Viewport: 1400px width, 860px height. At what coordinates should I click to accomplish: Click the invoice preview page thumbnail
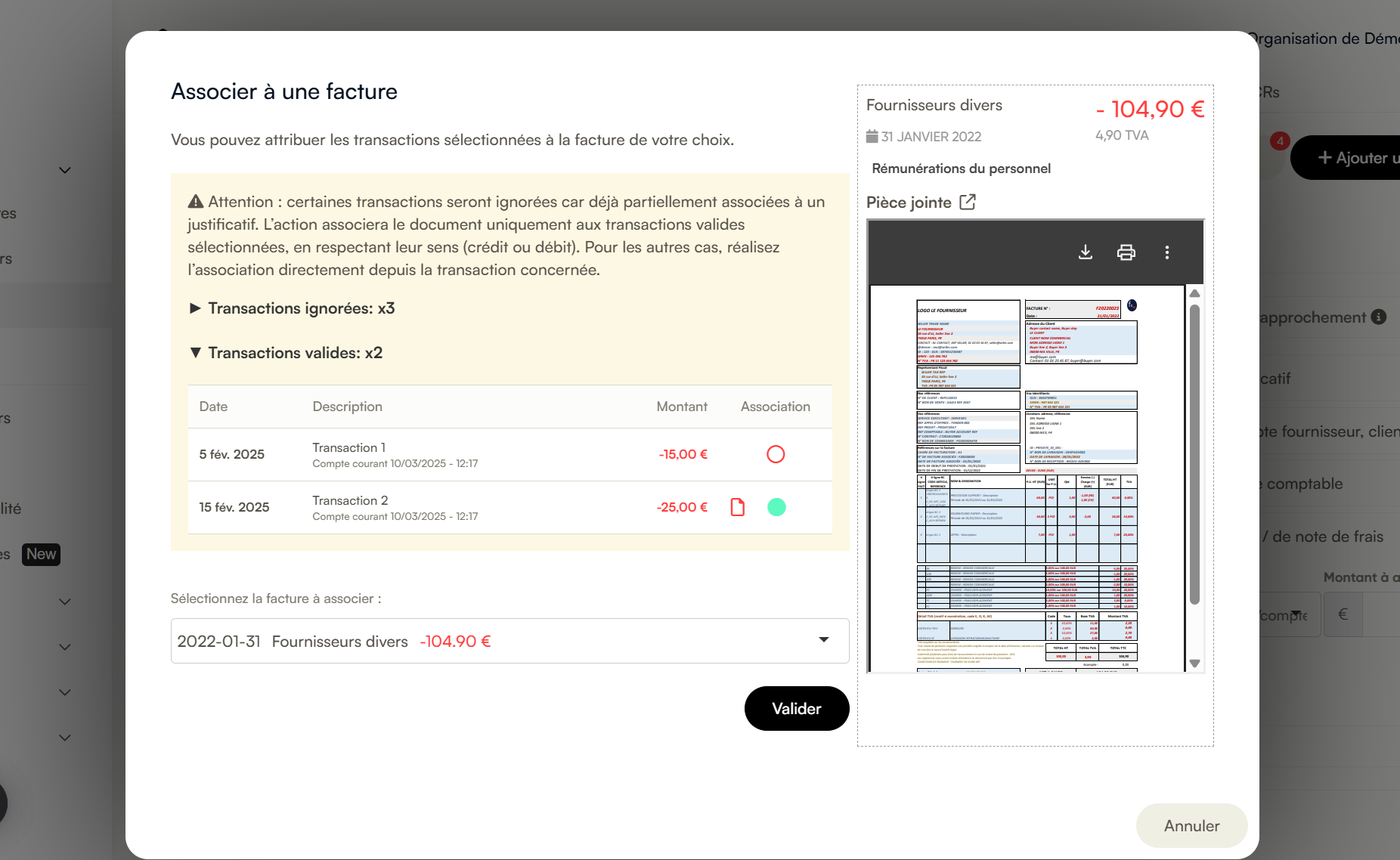pos(1027,478)
